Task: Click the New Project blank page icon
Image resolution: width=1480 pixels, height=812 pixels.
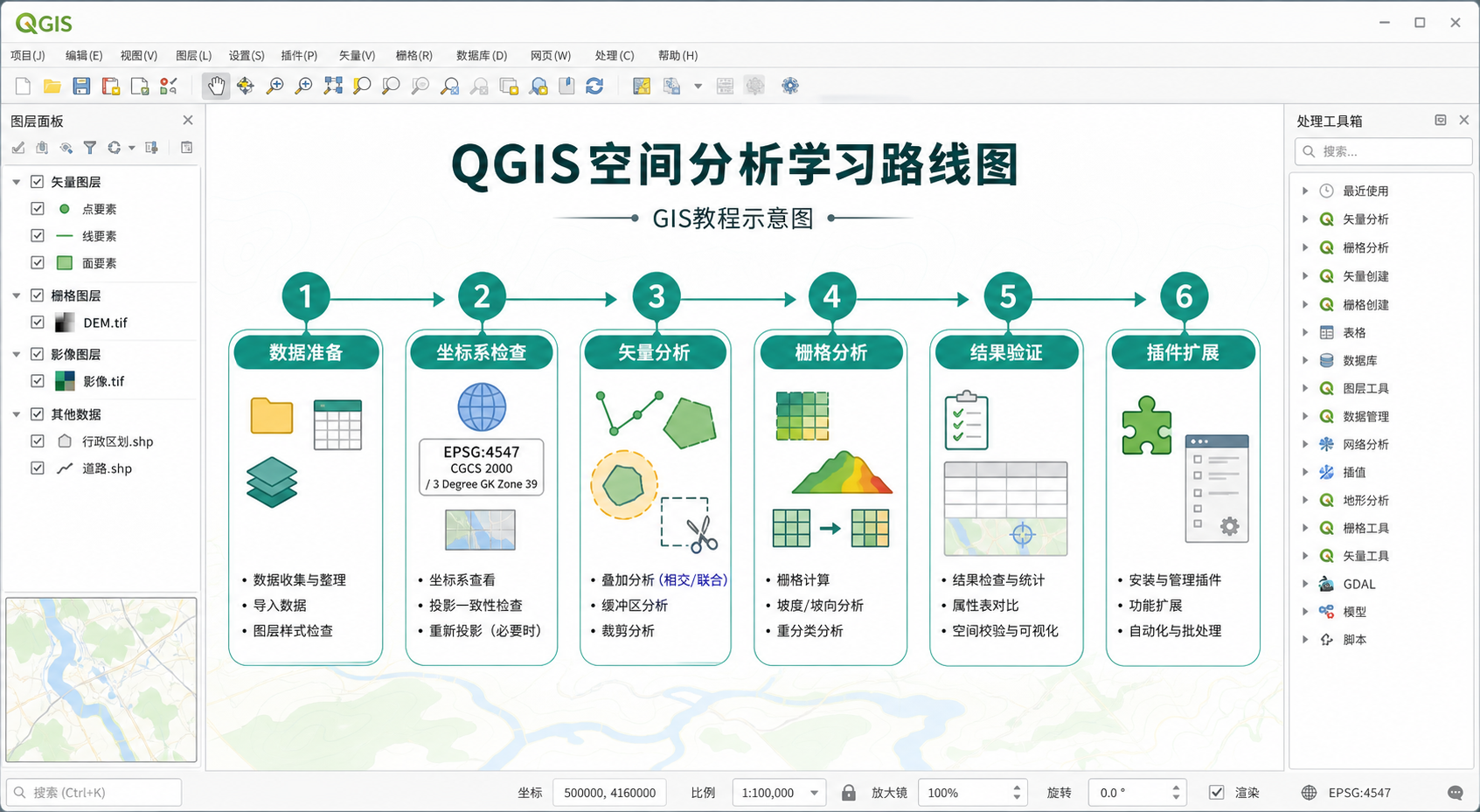Action: click(23, 86)
